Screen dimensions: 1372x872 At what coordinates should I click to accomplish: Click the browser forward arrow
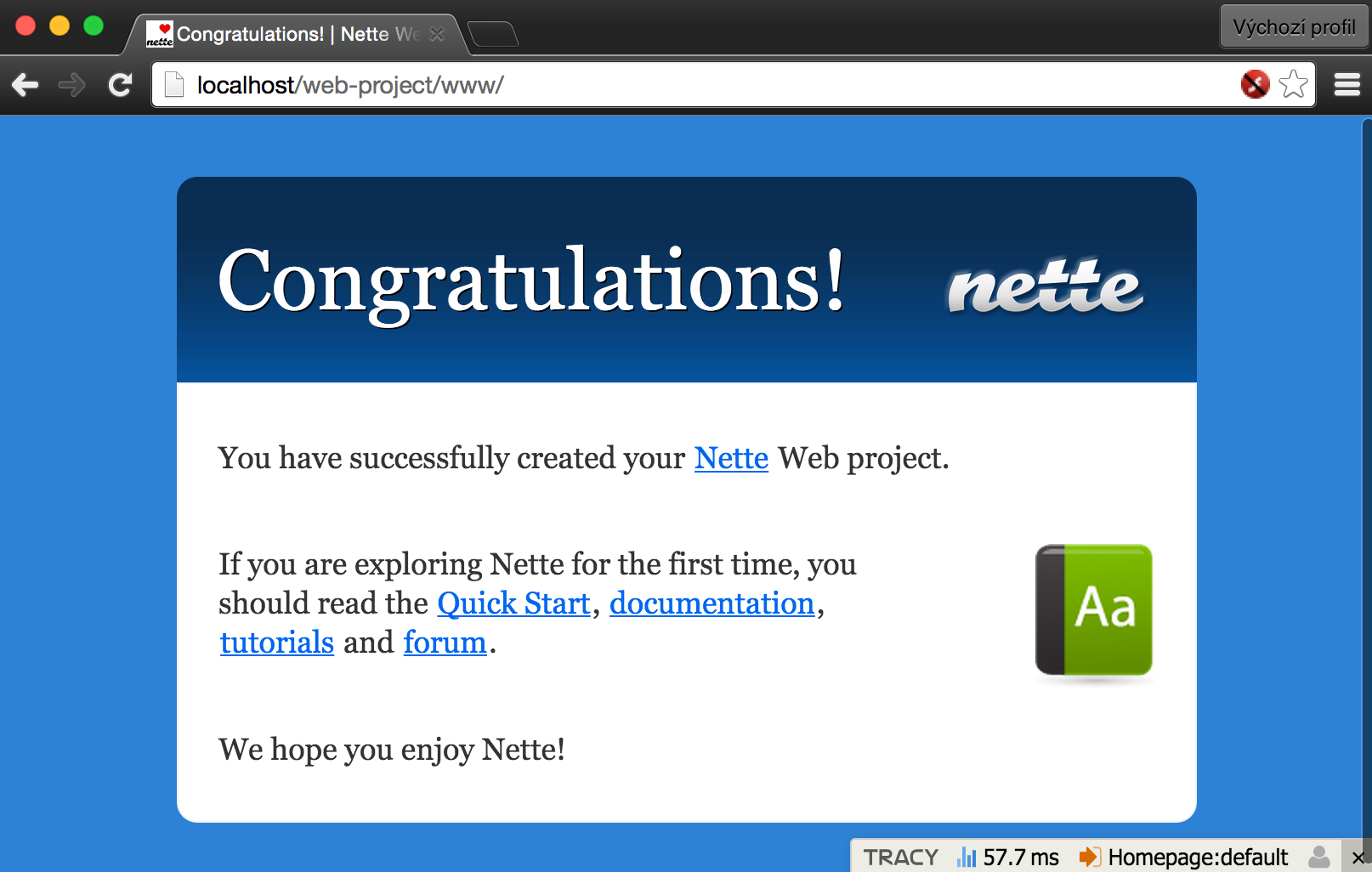point(72,85)
